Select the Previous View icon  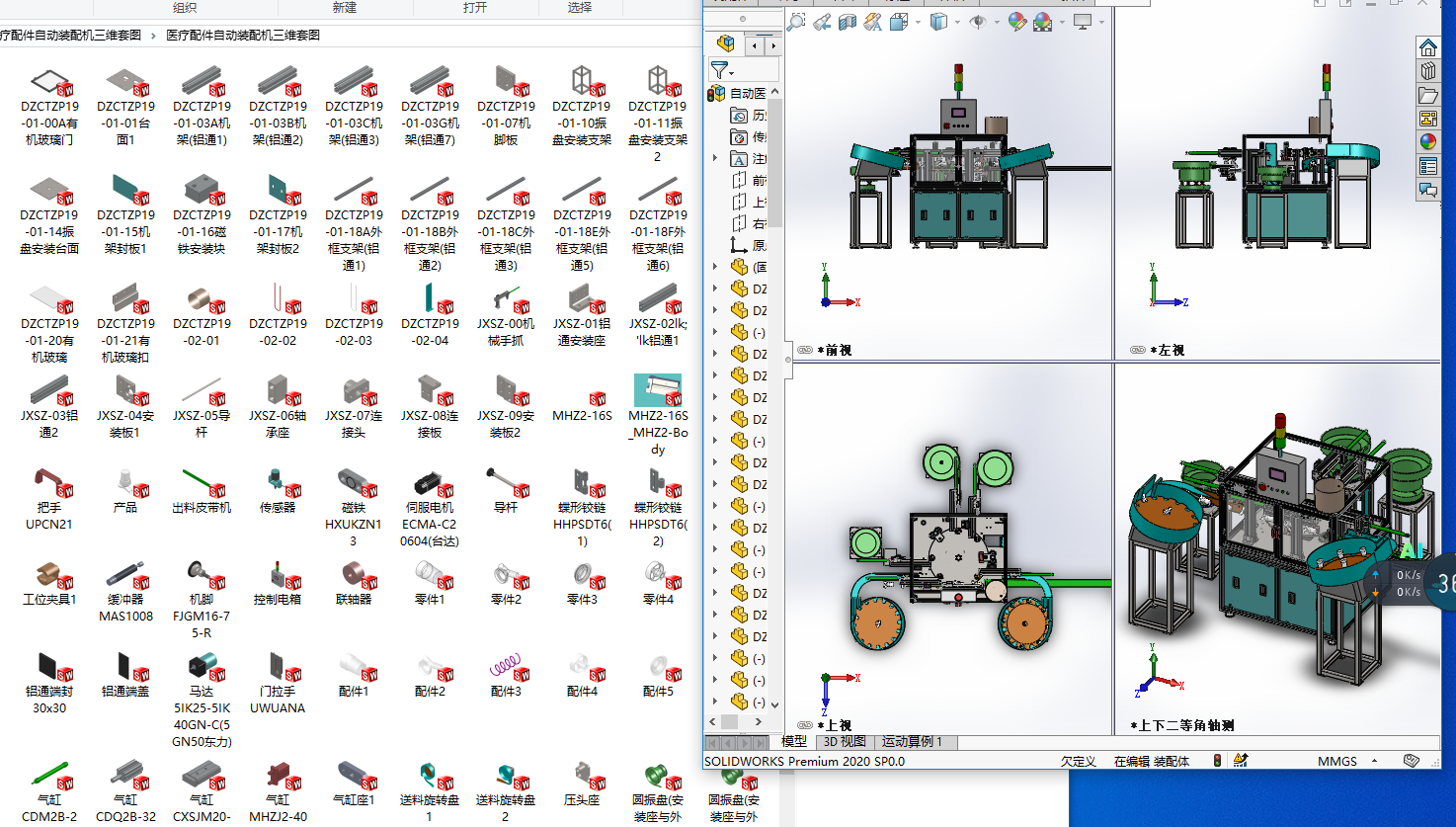[x=822, y=22]
